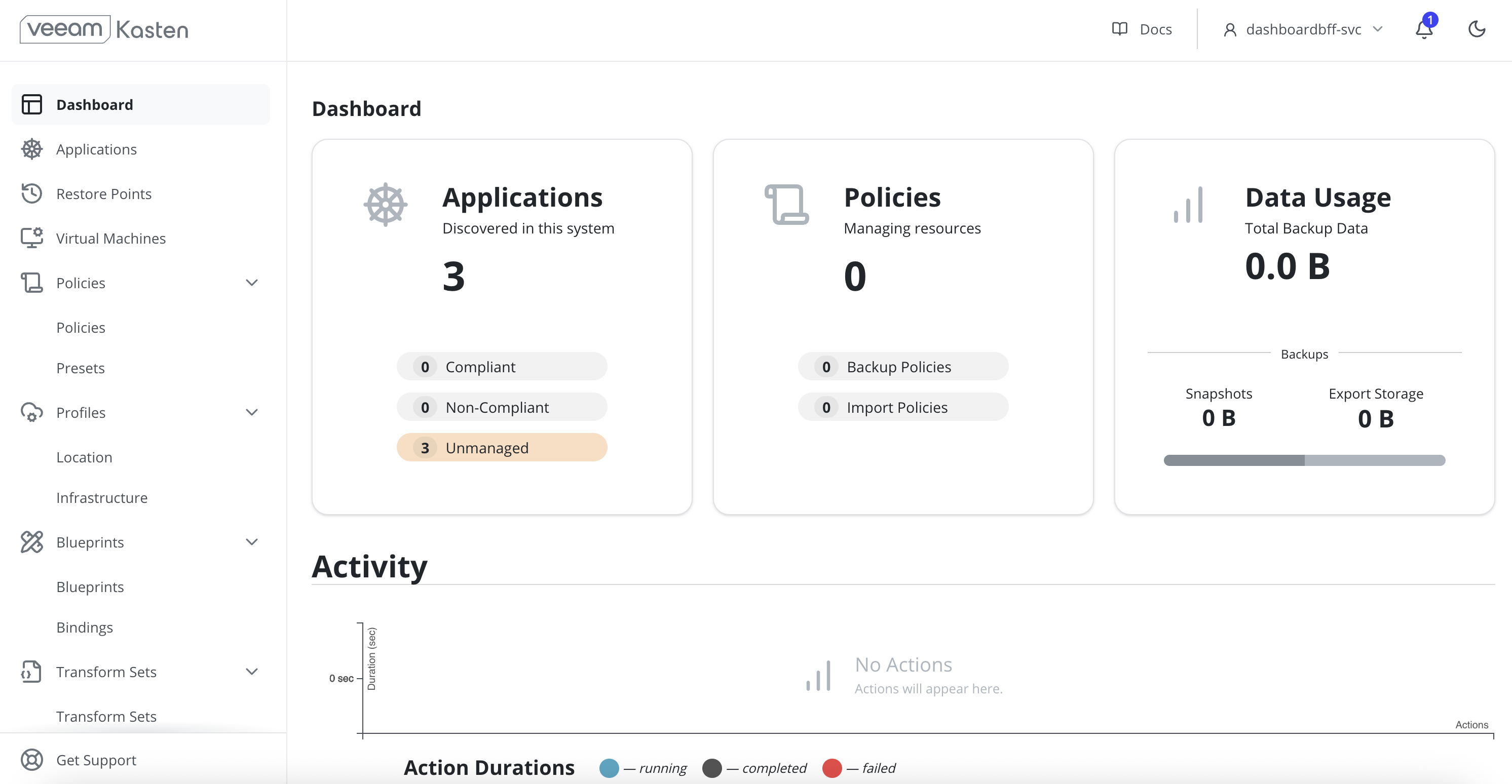Collapse the Transform Sets section chevron
1512x784 pixels.
pos(252,672)
